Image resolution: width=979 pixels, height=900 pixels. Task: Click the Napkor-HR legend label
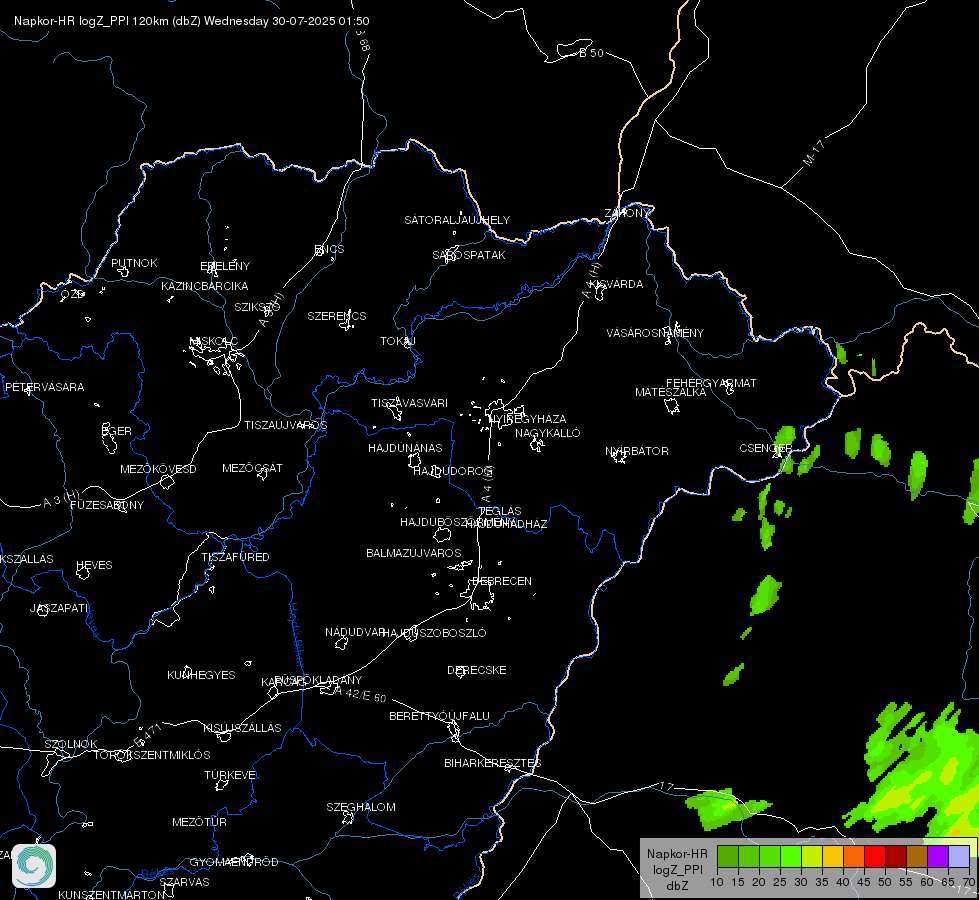click(x=677, y=854)
